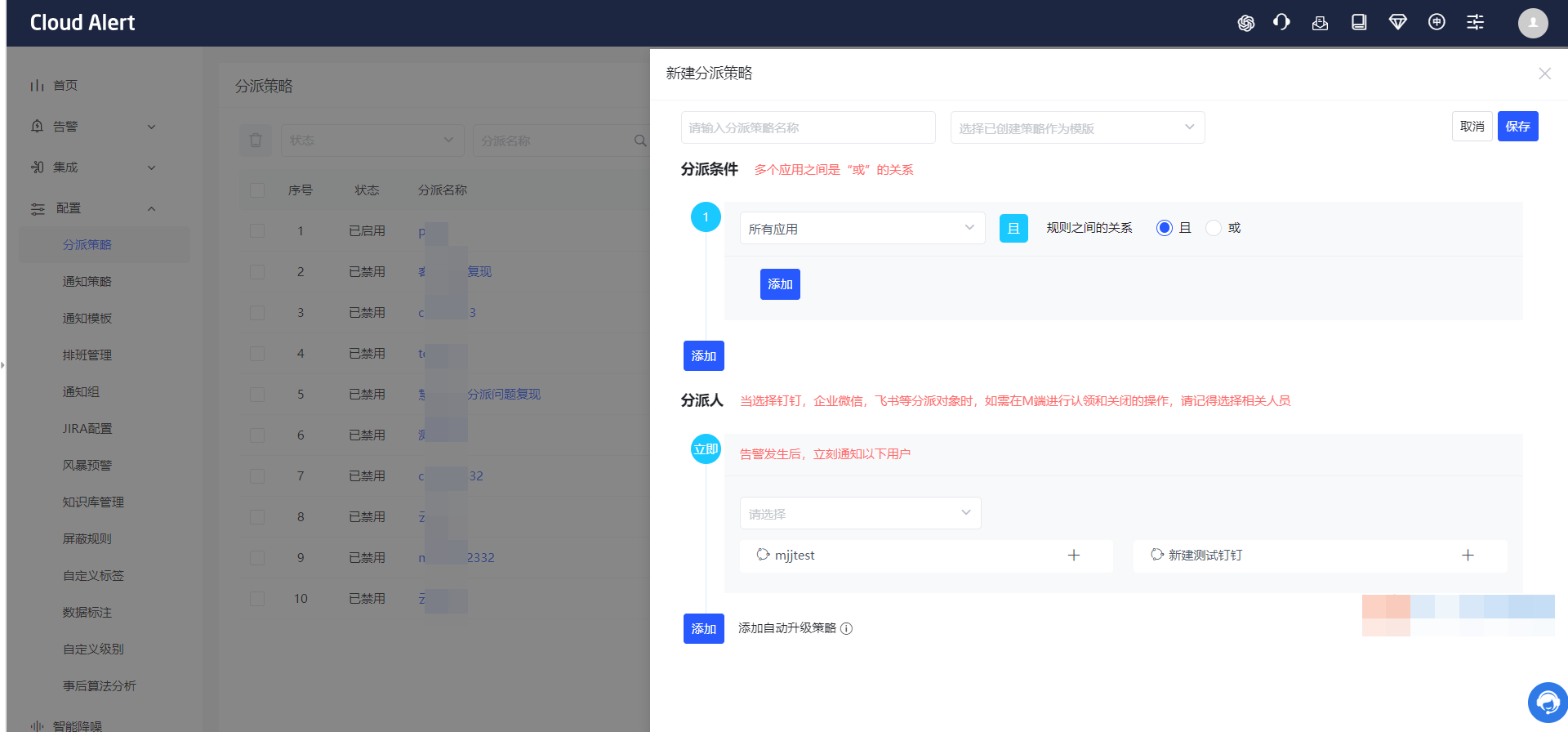Close the 新建分派策略 drawer
The width and height of the screenshot is (1568, 732).
click(1544, 74)
